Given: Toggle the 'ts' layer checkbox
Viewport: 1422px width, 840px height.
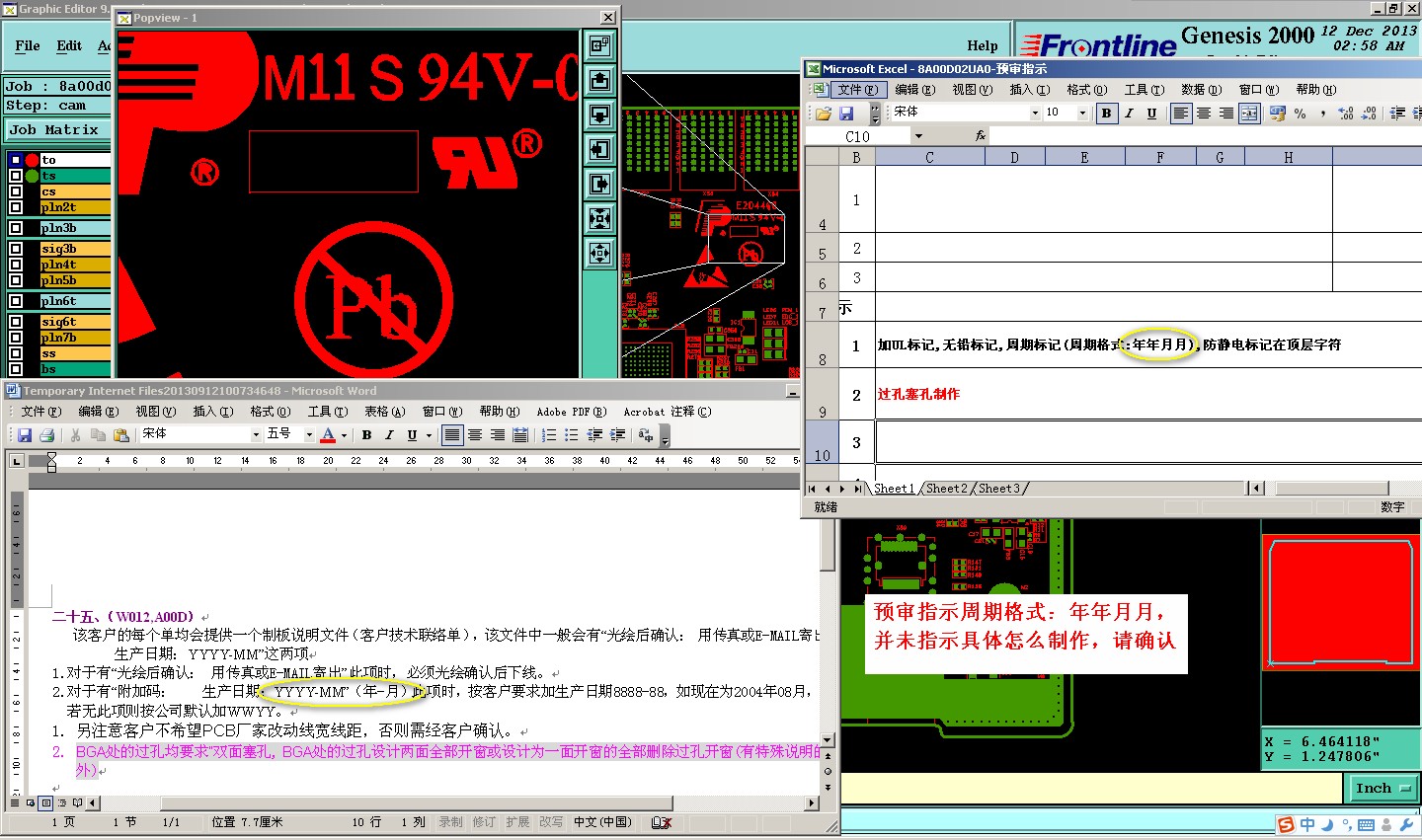Looking at the screenshot, I should 16,176.
